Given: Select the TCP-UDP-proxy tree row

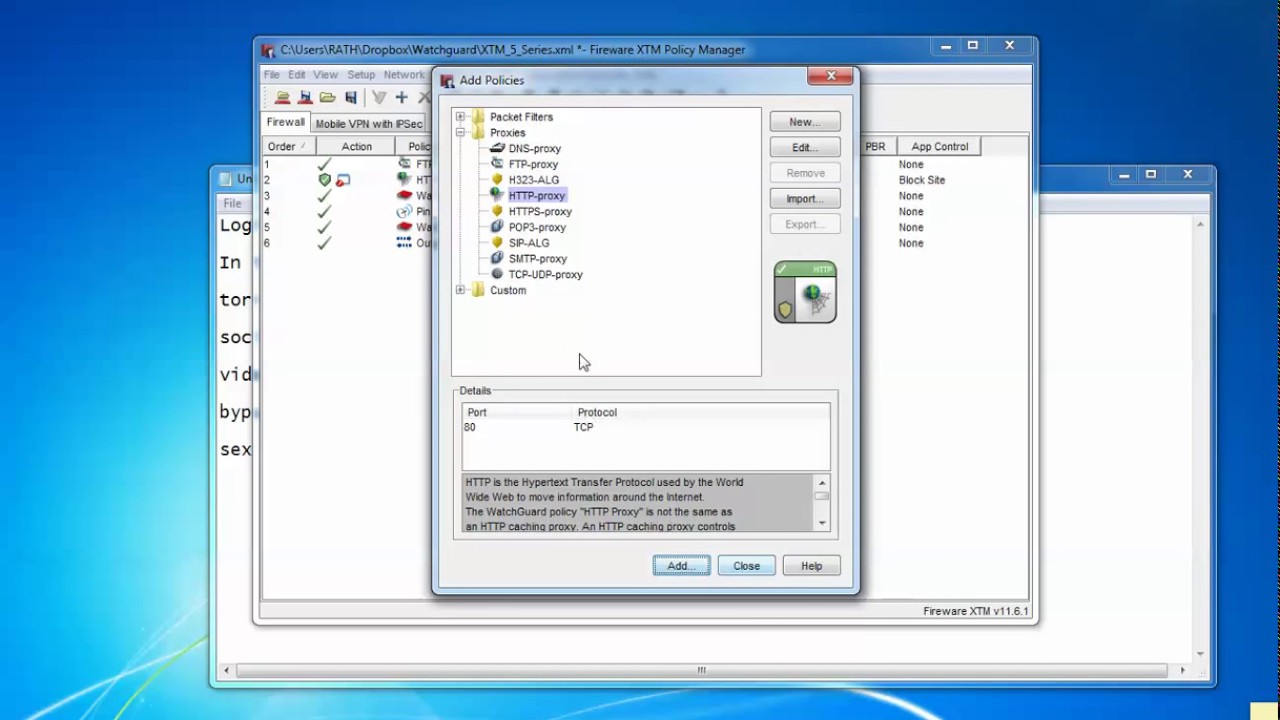Looking at the screenshot, I should pos(545,274).
